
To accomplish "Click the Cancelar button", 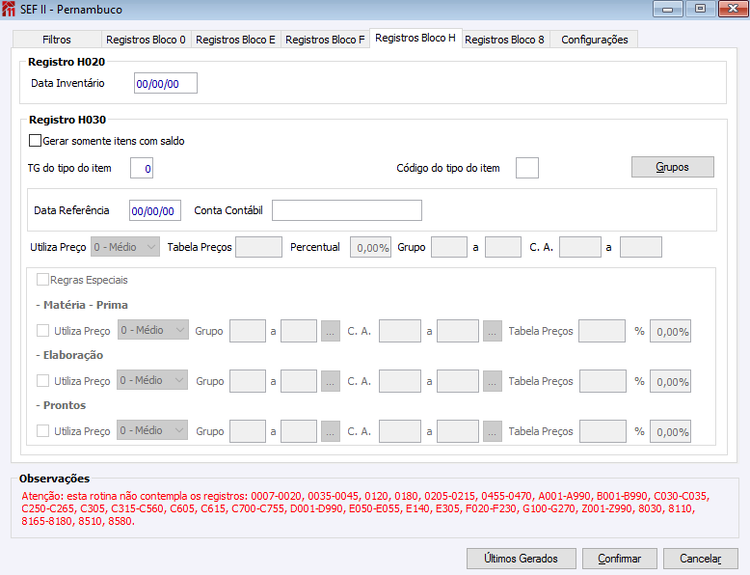I will (x=701, y=558).
